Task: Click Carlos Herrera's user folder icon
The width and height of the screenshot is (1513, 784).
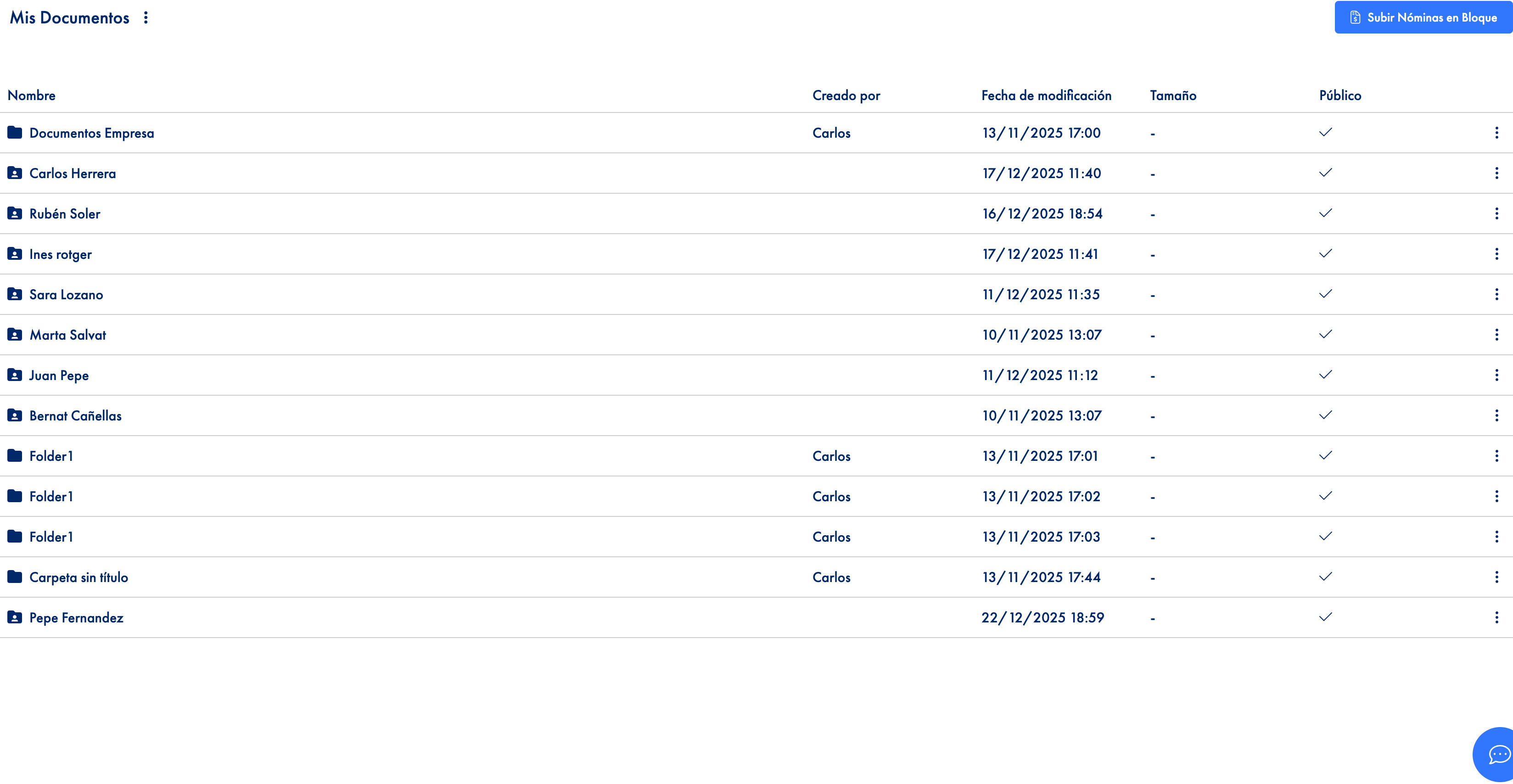Action: click(15, 173)
